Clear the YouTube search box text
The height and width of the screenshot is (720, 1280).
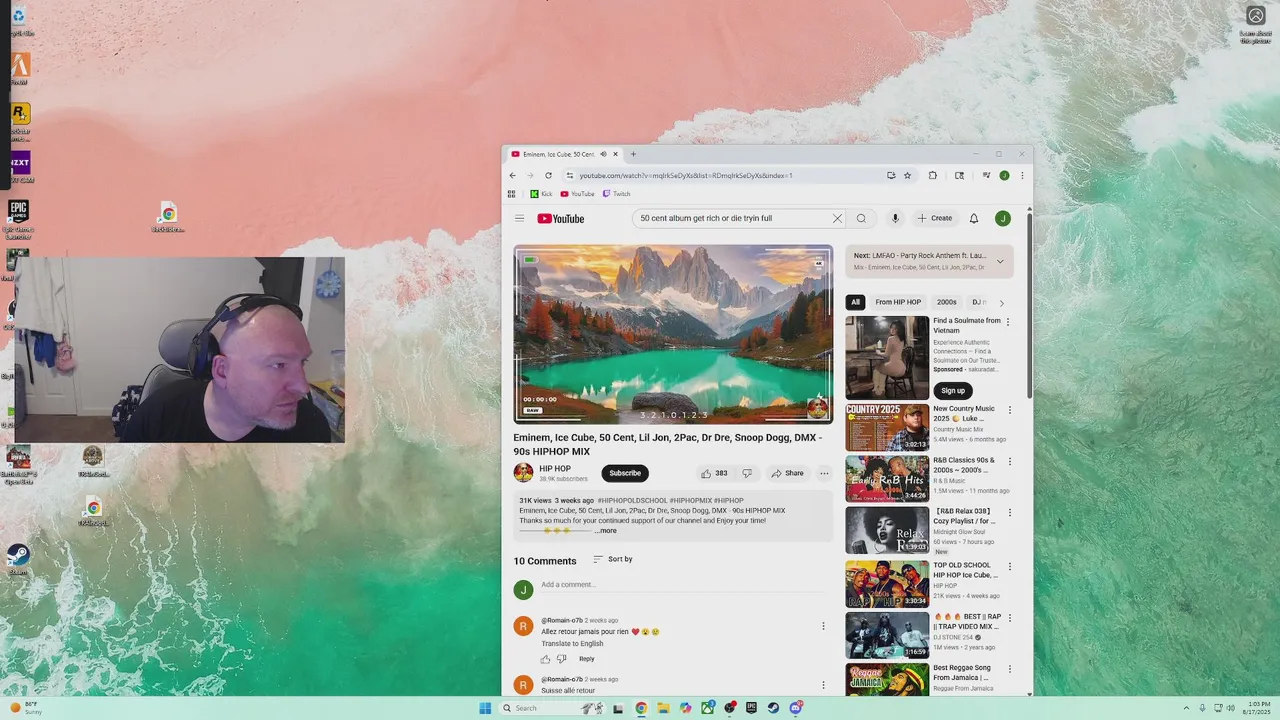(837, 218)
